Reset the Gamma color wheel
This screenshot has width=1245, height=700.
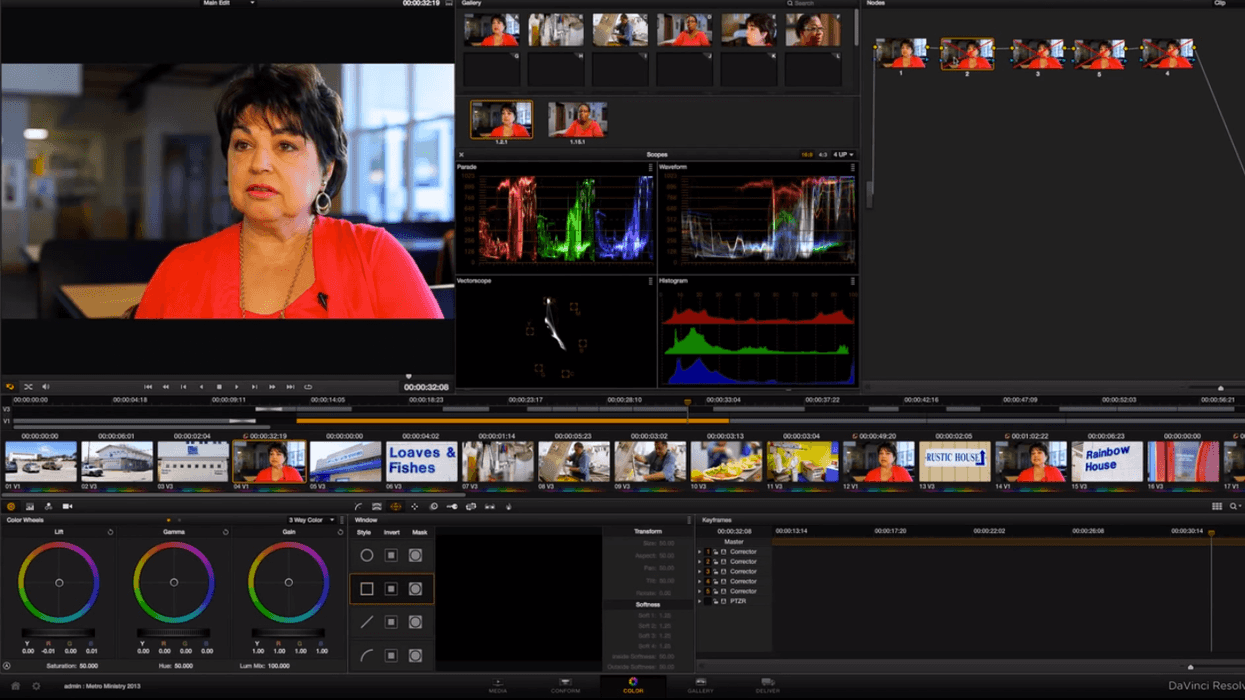(226, 532)
